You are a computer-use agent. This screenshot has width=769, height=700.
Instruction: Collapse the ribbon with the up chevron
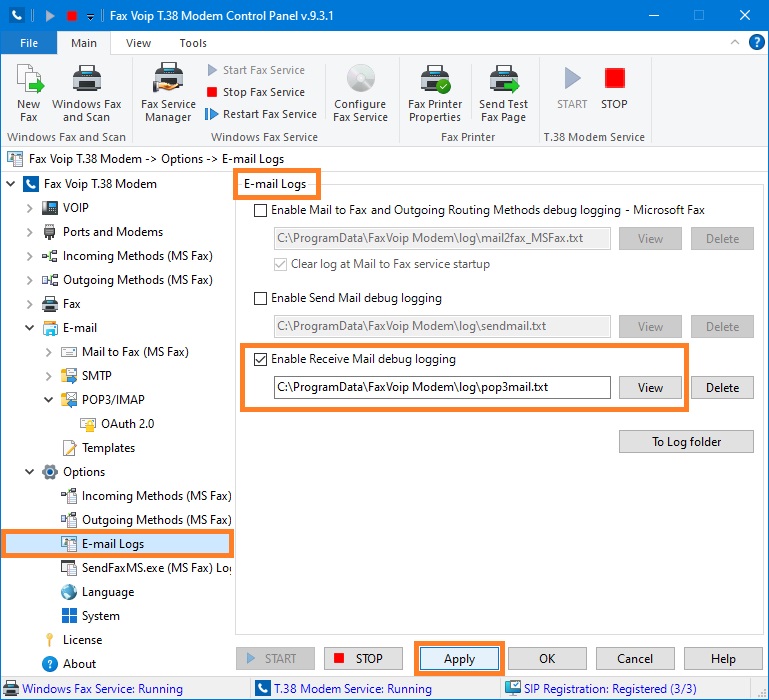734,42
